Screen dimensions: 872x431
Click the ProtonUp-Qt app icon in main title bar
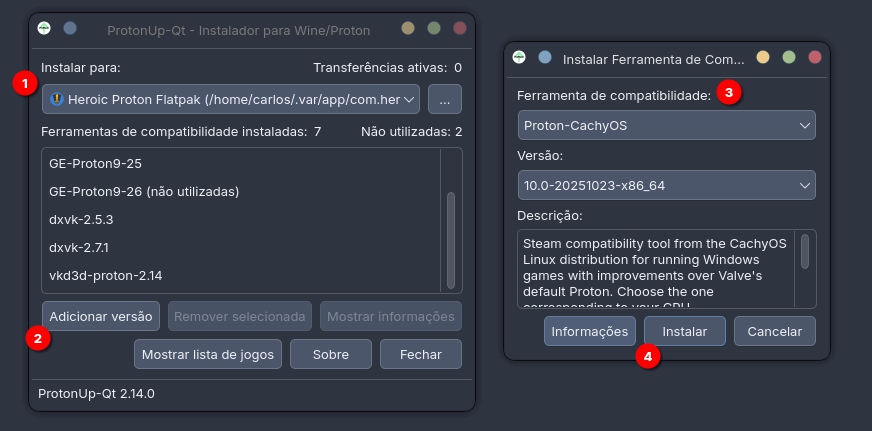click(x=44, y=29)
